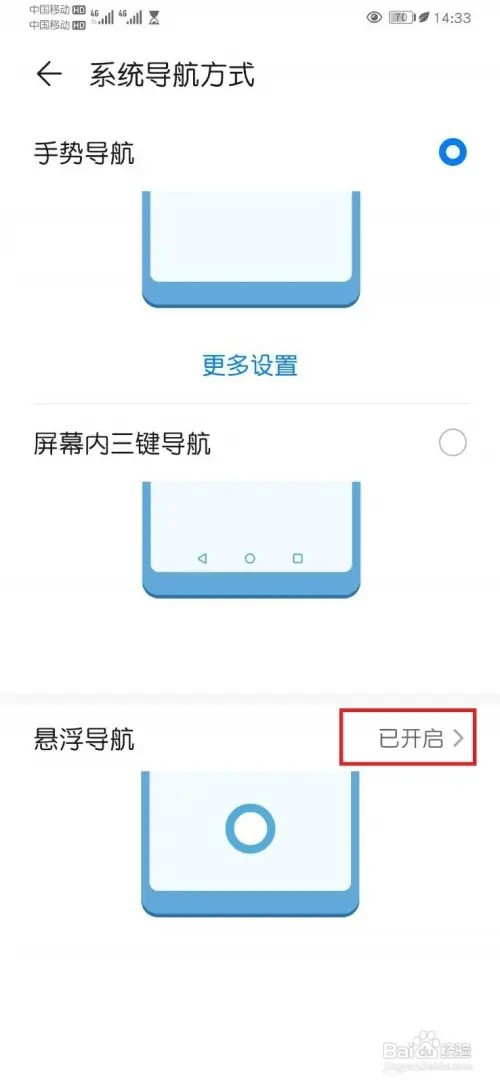This screenshot has height=1084, width=500.
Task: Expand 悬浮导航 chevron arrow
Action: pos(458,739)
